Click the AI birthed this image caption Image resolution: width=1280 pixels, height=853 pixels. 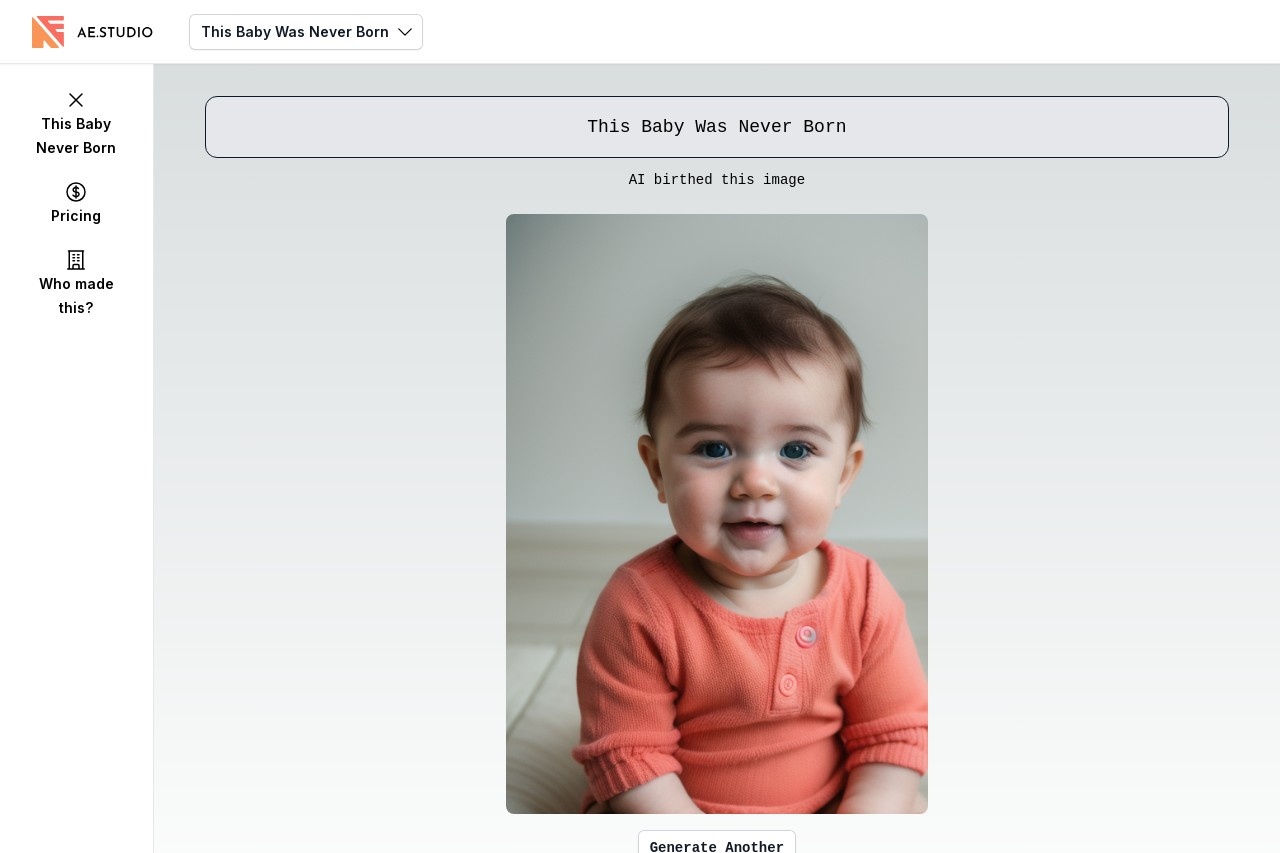coord(717,180)
